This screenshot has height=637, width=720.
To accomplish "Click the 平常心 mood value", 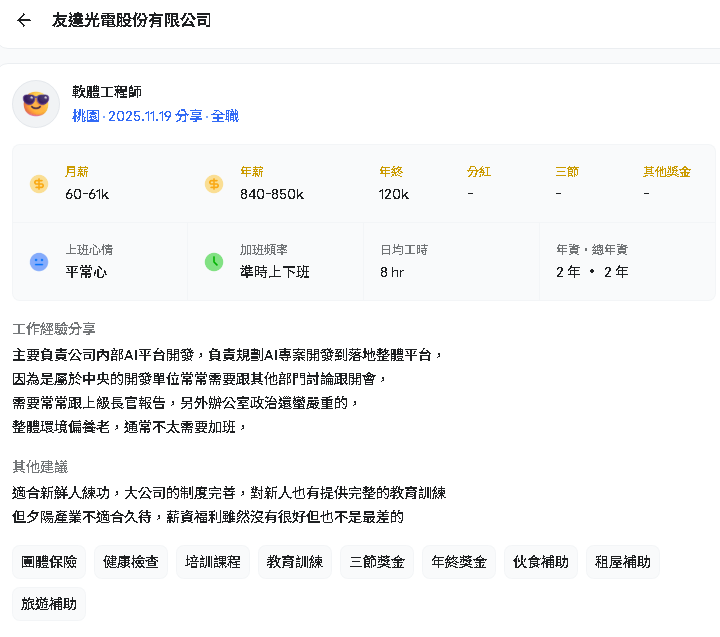I will [x=86, y=272].
